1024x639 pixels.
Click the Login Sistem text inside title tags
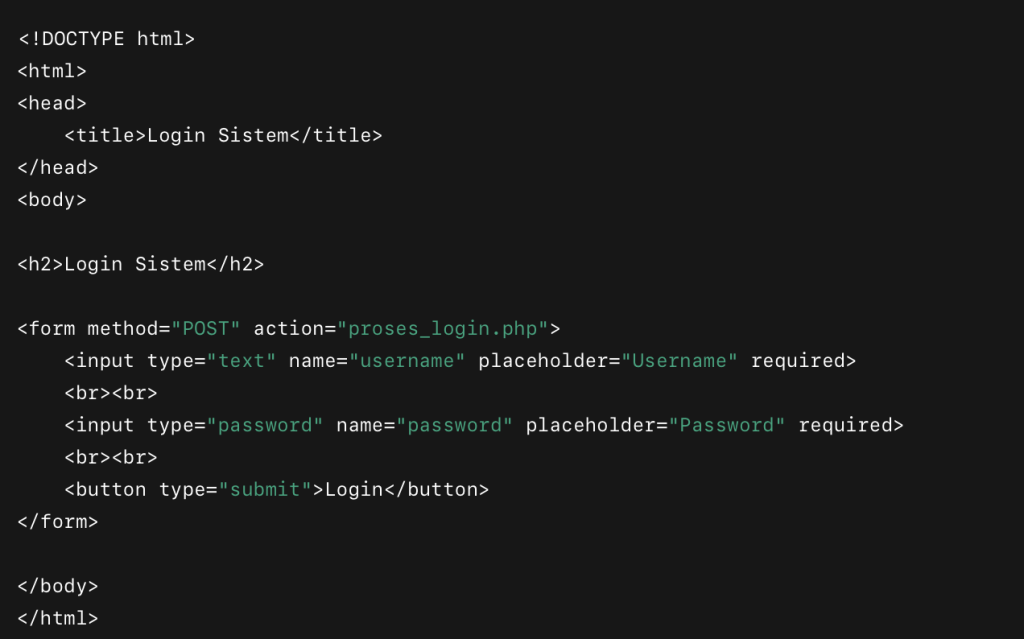tap(217, 135)
